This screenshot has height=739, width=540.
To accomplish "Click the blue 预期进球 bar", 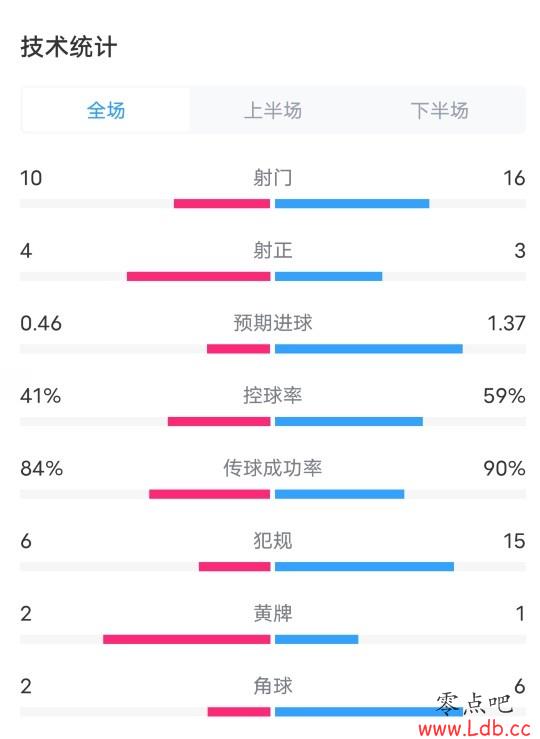I will point(369,349).
